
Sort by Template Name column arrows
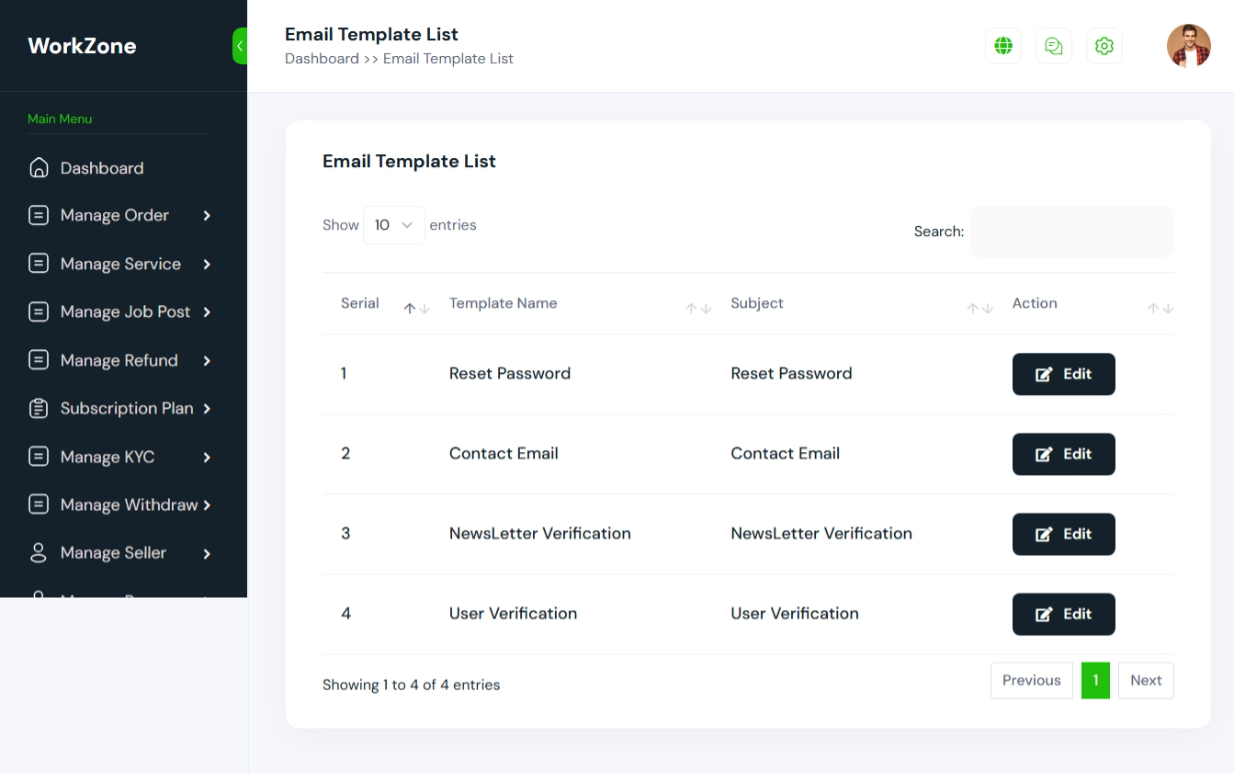point(698,308)
